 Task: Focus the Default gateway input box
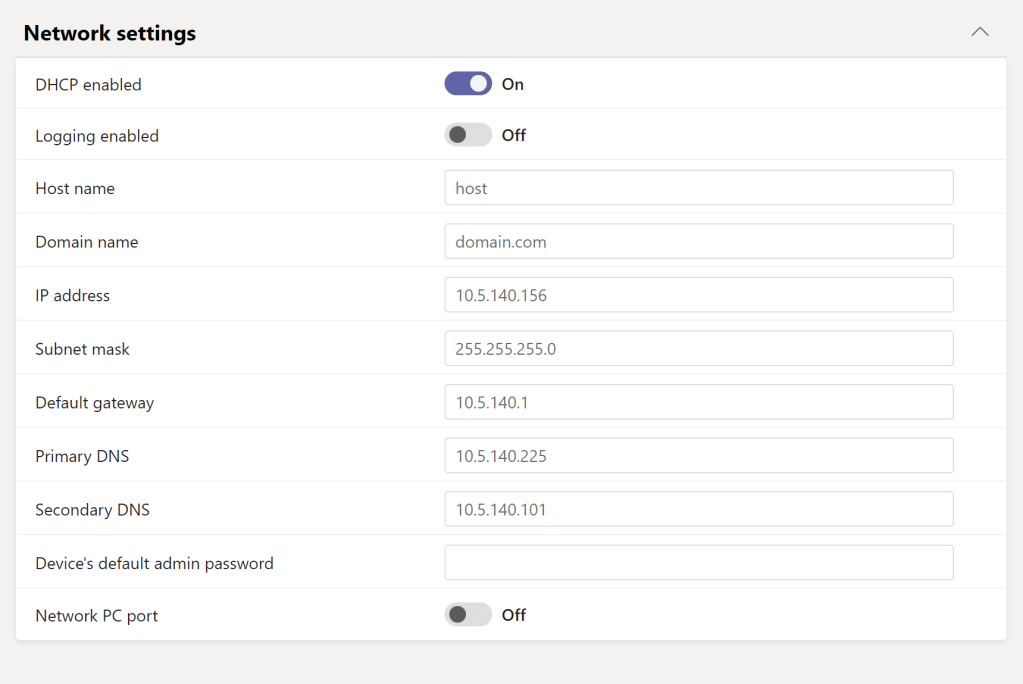[x=698, y=402]
